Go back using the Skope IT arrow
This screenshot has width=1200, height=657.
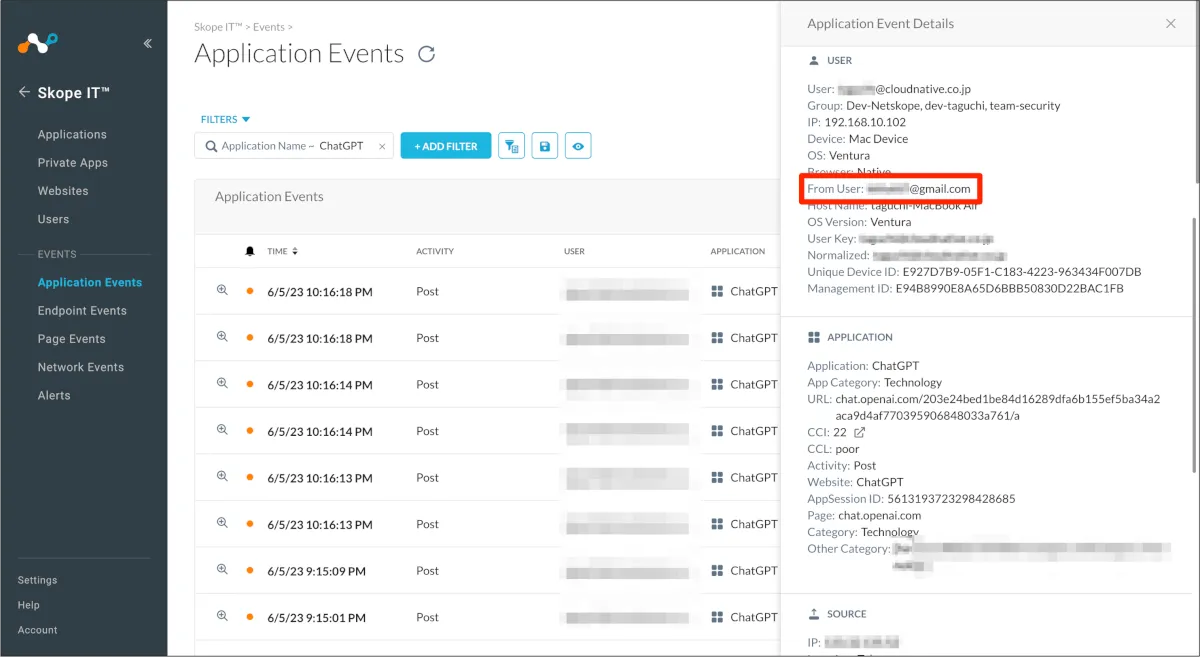pos(24,93)
